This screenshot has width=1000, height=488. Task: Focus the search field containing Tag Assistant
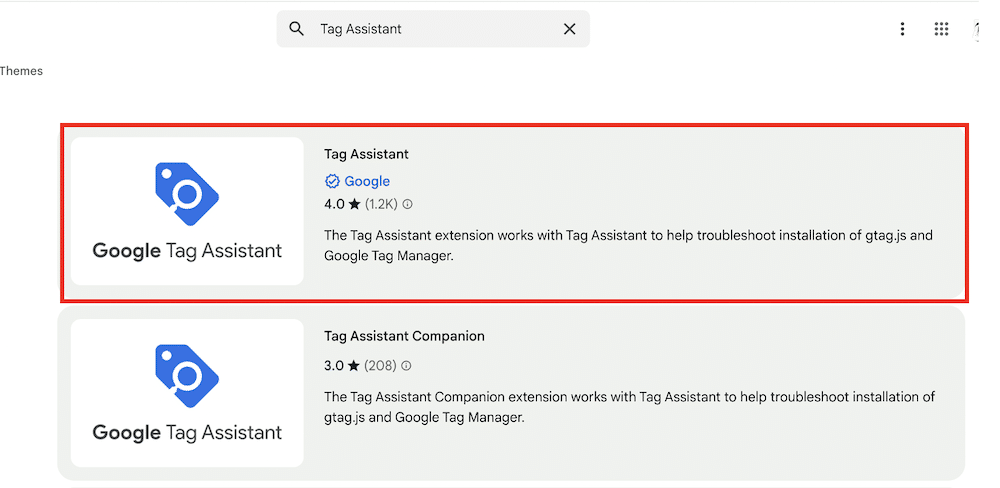tap(433, 29)
